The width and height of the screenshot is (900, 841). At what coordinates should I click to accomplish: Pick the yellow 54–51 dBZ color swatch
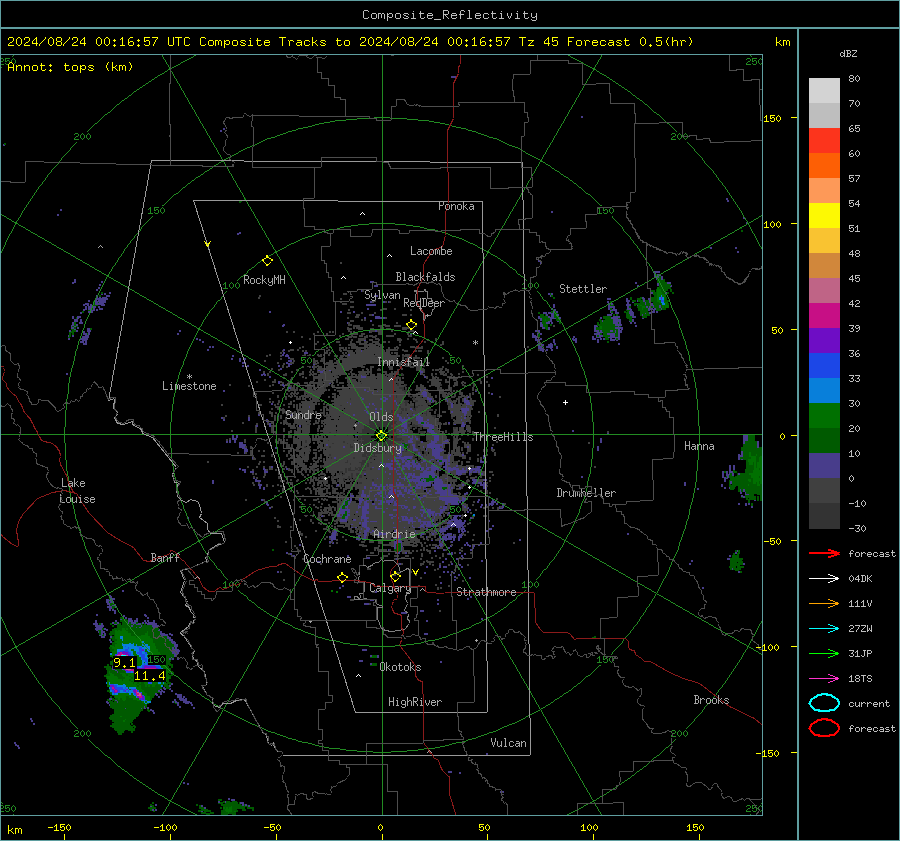(824, 215)
